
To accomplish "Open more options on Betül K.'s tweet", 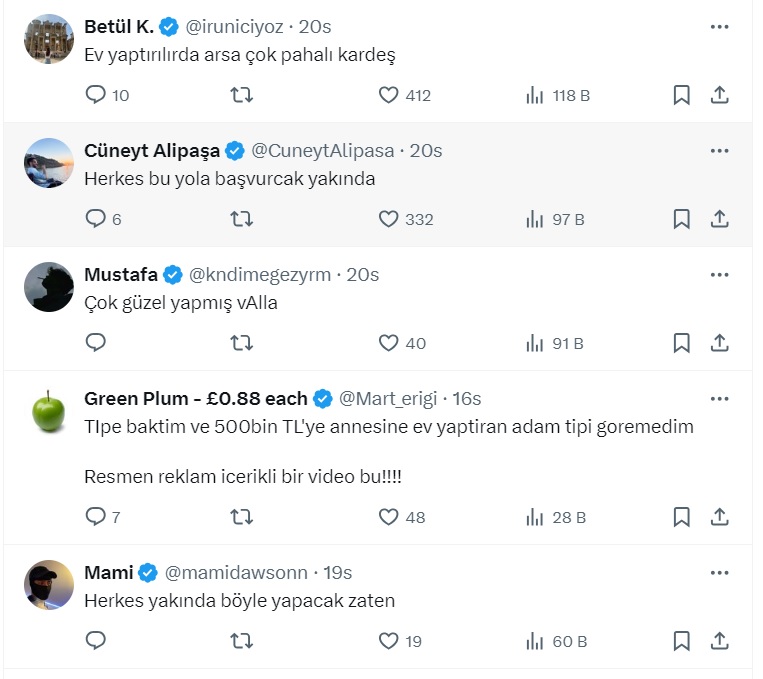I will (x=719, y=27).
